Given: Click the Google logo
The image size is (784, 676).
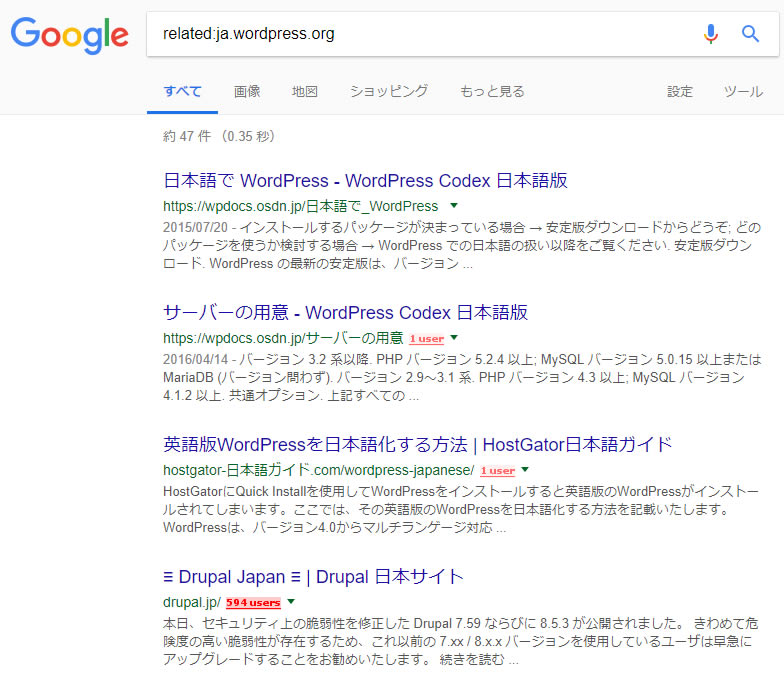Looking at the screenshot, I should pos(69,35).
